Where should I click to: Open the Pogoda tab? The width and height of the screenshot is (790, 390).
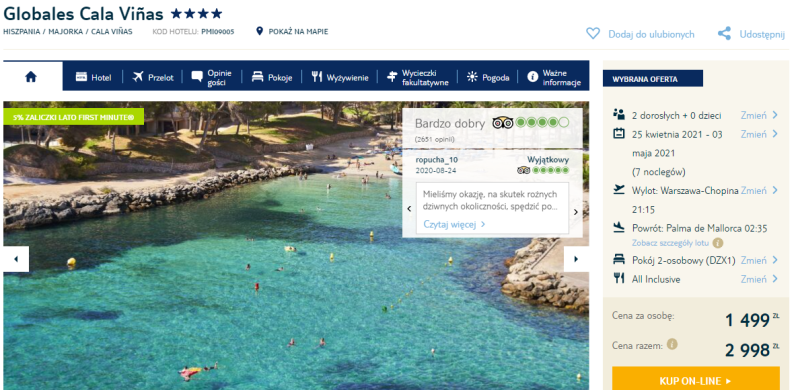pos(487,77)
